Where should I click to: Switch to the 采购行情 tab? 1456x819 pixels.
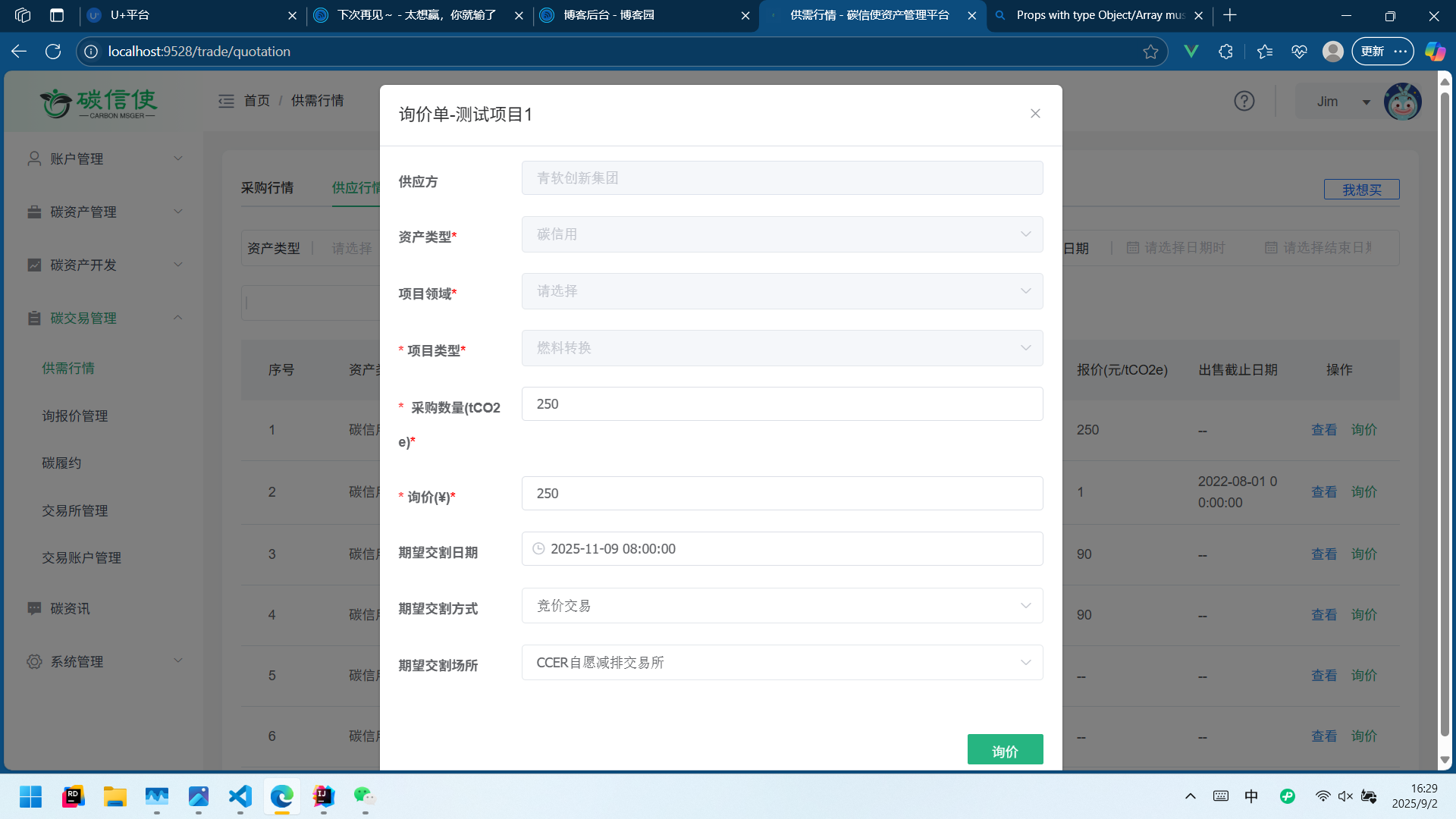pyautogui.click(x=267, y=187)
